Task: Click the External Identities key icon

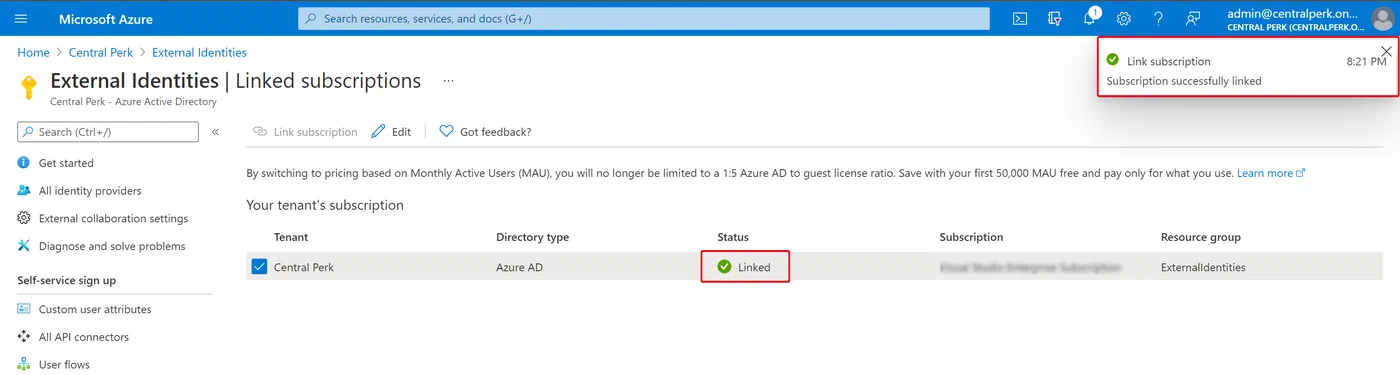Action: (x=29, y=87)
